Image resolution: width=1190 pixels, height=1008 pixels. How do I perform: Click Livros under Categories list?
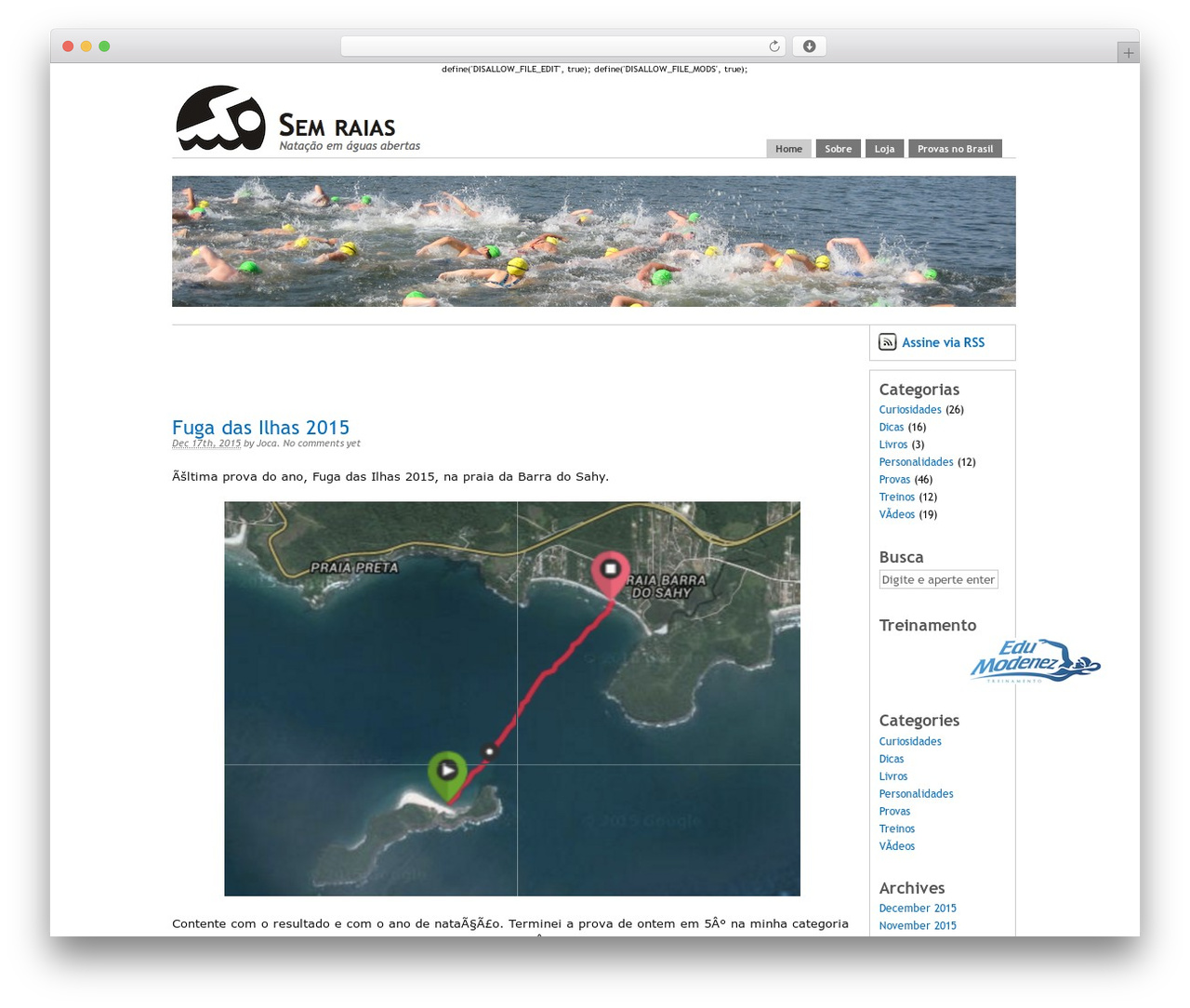tap(893, 776)
